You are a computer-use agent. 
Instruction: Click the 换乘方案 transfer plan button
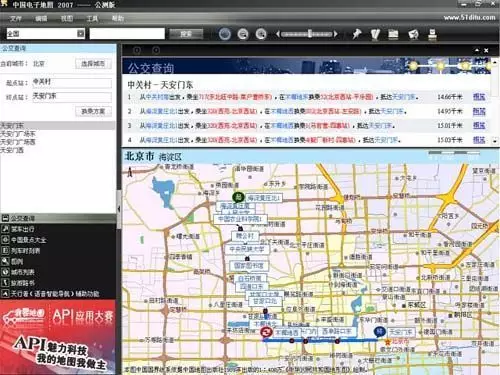(x=93, y=111)
